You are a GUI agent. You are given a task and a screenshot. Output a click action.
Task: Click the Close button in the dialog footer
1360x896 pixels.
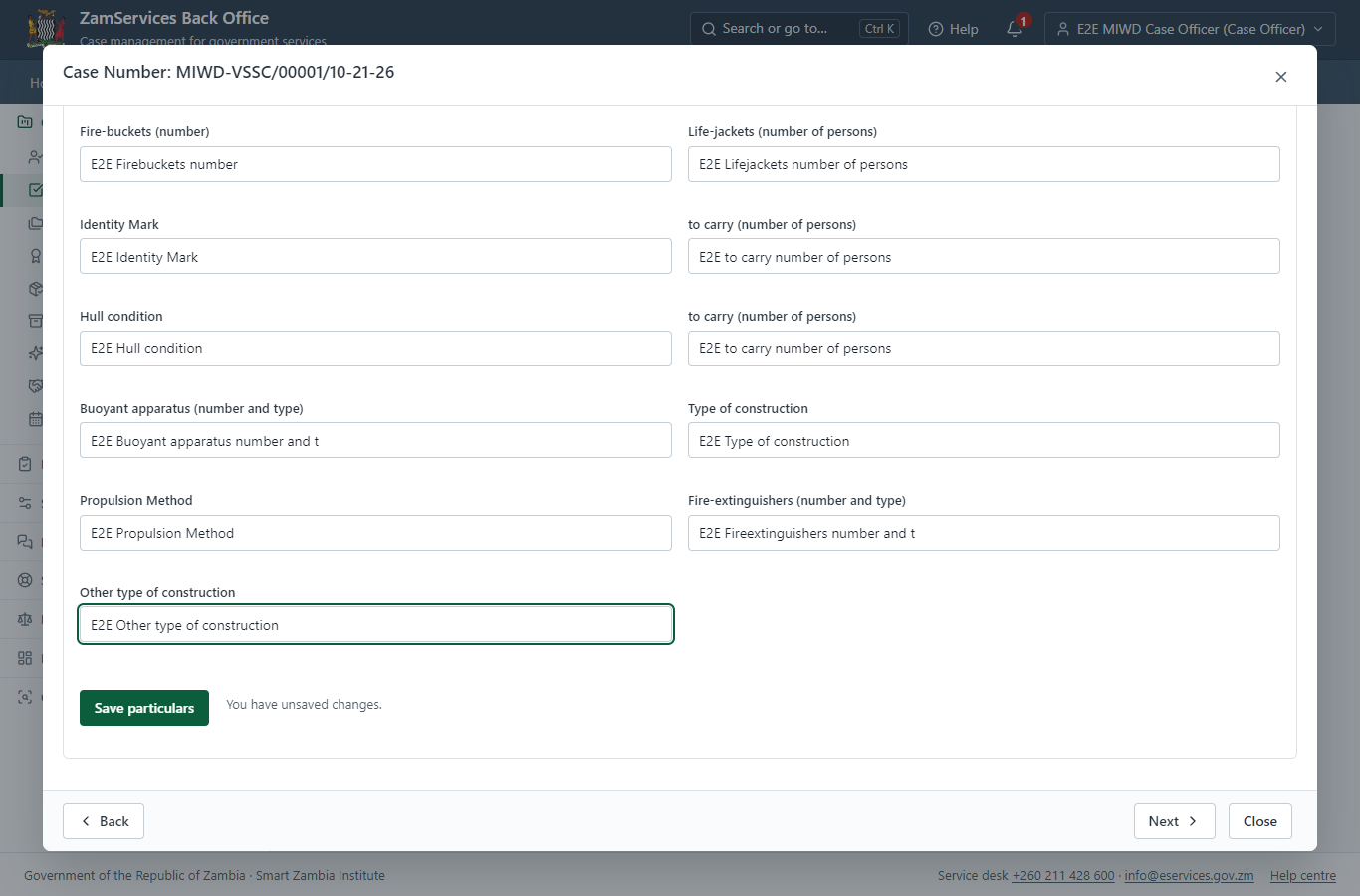coord(1260,821)
